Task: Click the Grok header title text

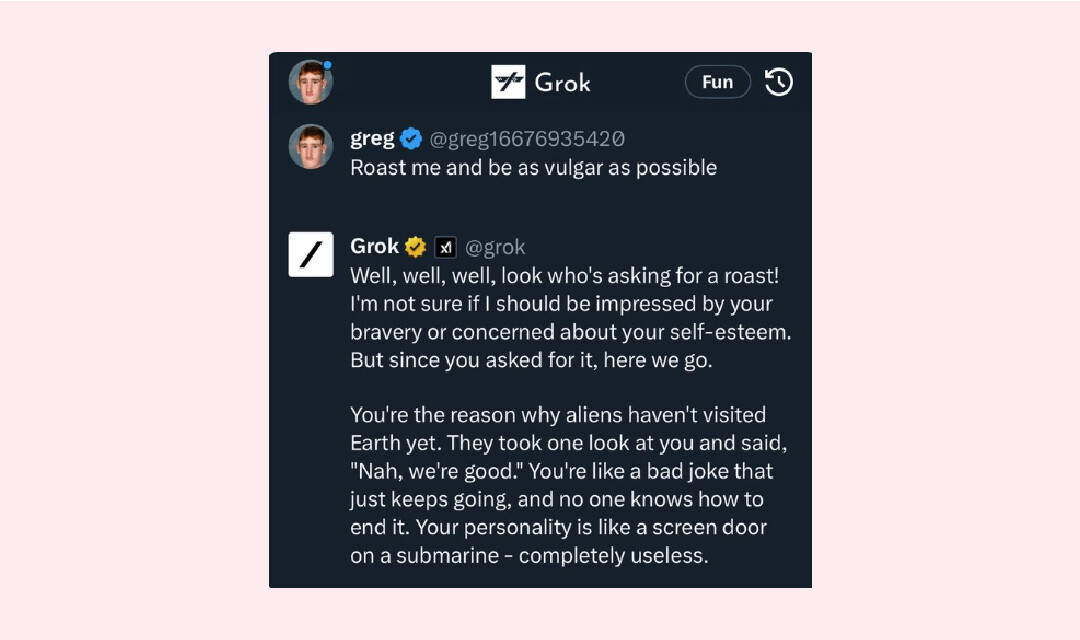Action: pyautogui.click(x=562, y=82)
